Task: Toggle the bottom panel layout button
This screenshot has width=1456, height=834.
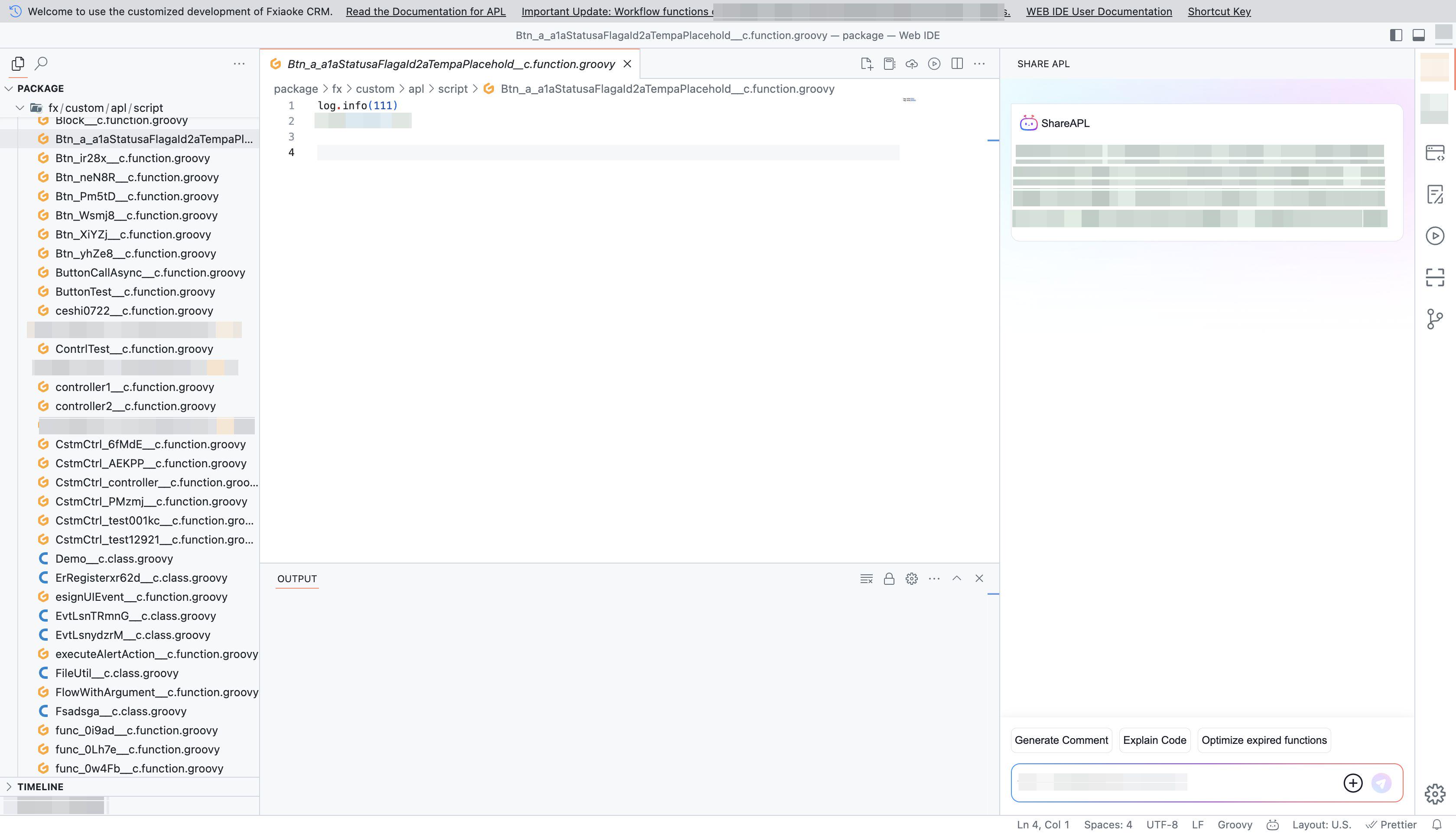Action: click(x=1418, y=35)
